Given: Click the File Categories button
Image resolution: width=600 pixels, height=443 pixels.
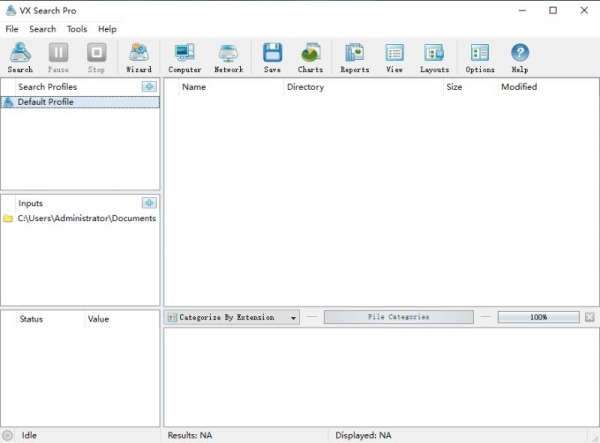Looking at the screenshot, I should pyautogui.click(x=398, y=317).
